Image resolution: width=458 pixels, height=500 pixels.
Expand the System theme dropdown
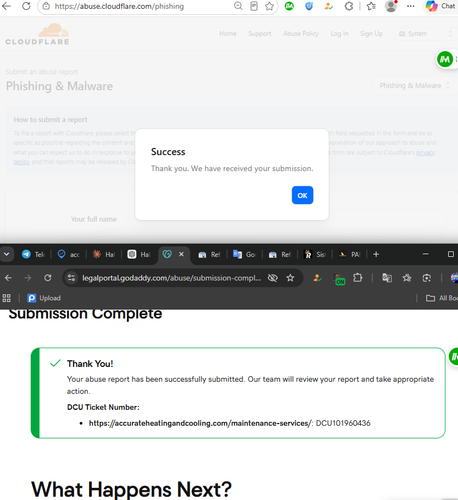point(426,34)
